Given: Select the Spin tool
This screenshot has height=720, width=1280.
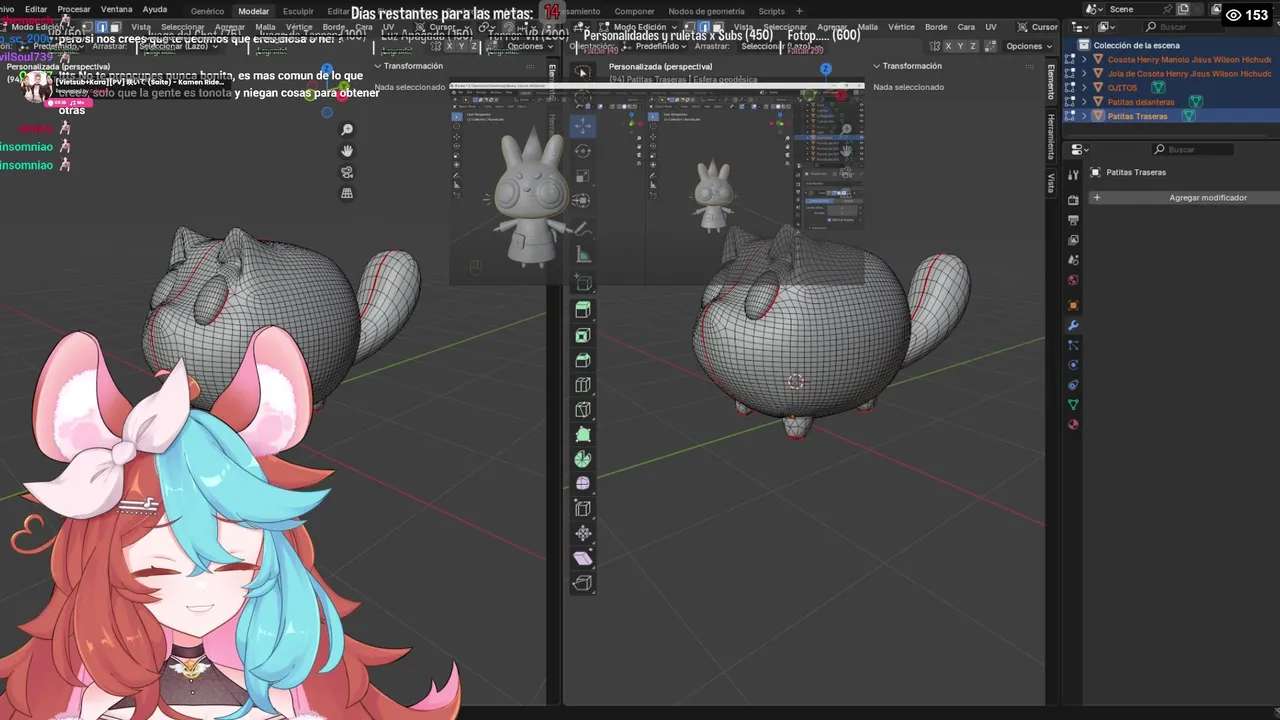Looking at the screenshot, I should (583, 459).
